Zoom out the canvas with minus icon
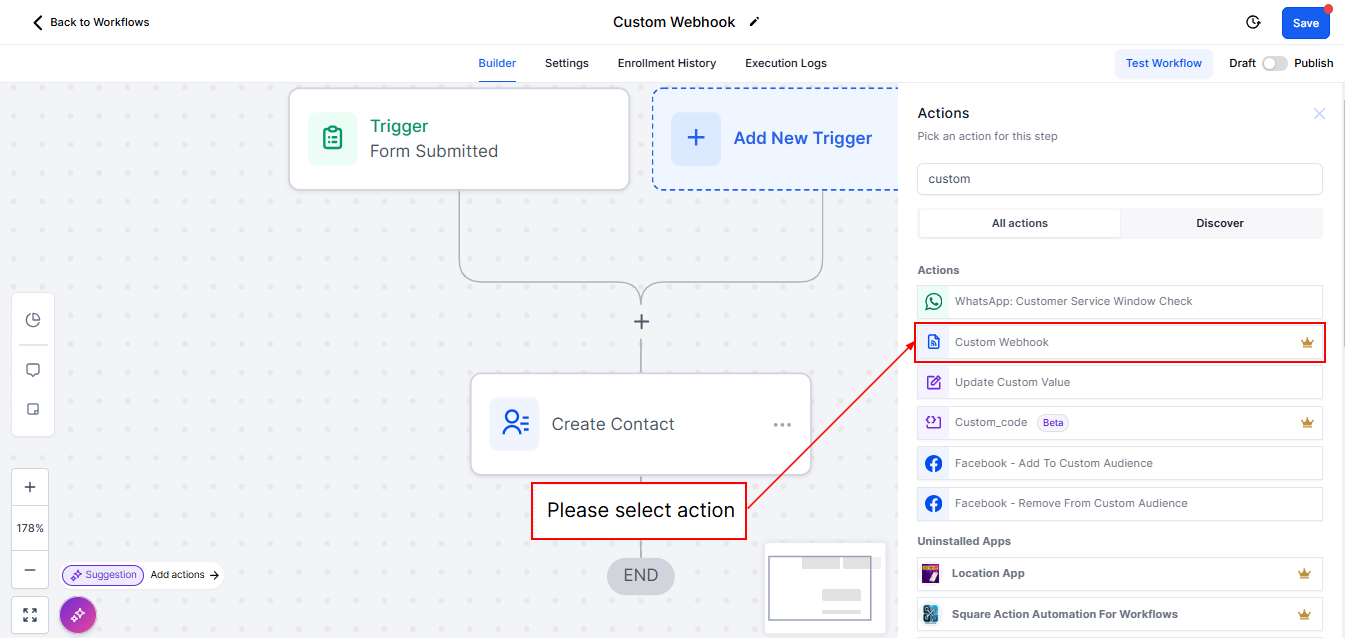 point(30,570)
